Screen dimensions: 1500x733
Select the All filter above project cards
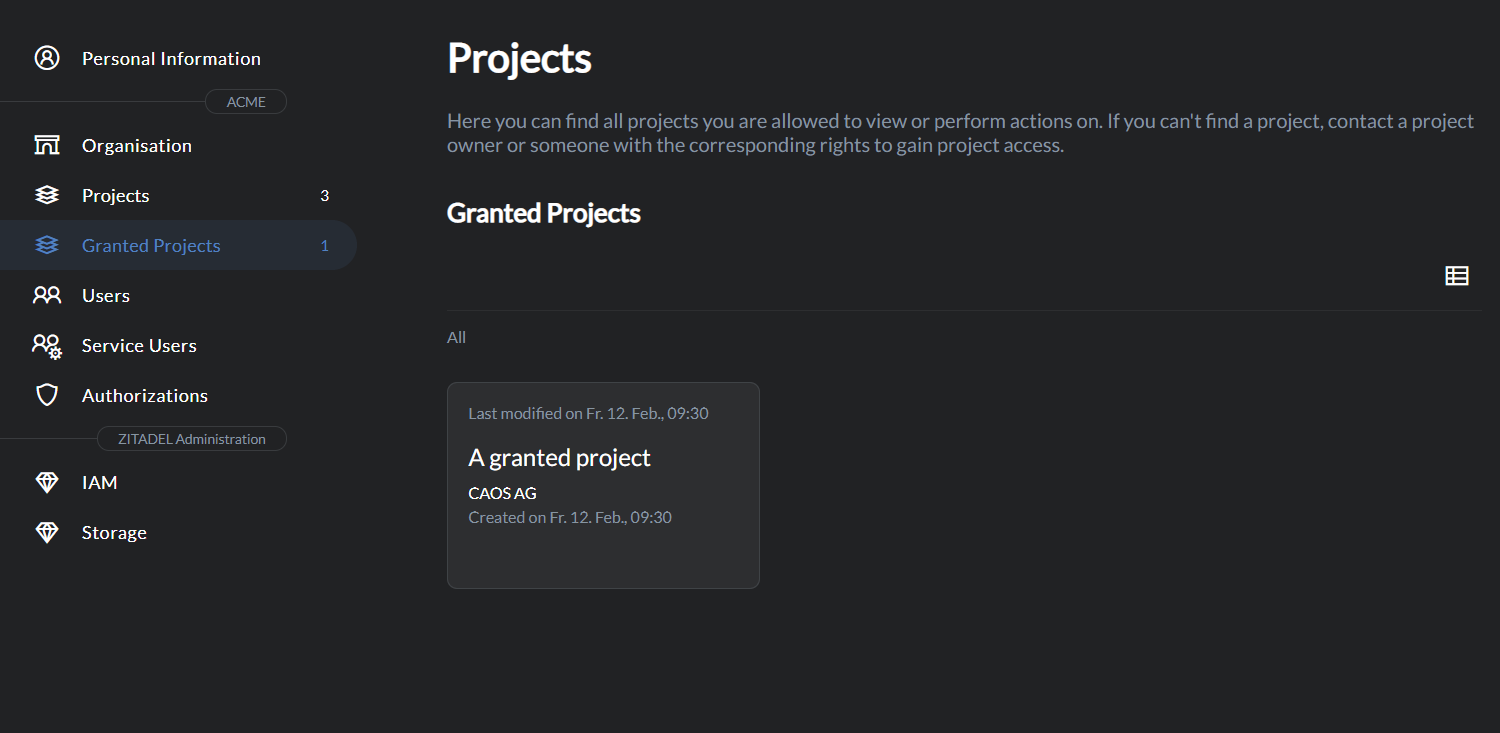tap(456, 337)
